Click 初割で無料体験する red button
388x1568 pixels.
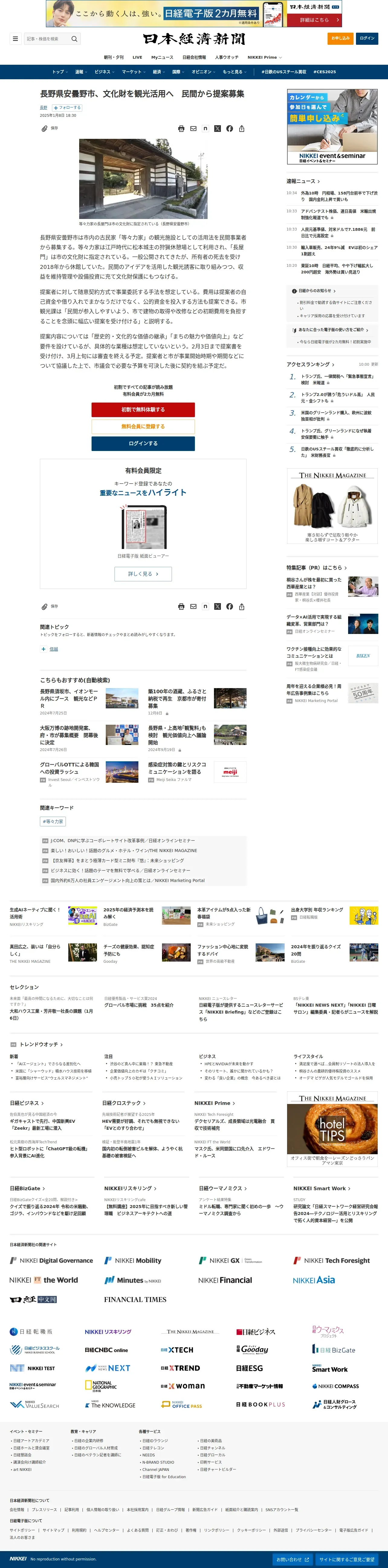[x=143, y=410]
